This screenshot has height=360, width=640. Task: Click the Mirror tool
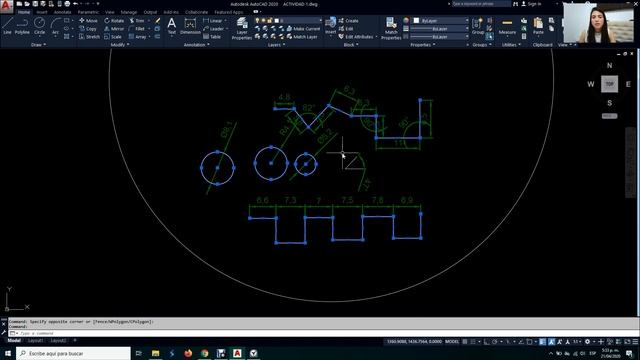pos(114,29)
